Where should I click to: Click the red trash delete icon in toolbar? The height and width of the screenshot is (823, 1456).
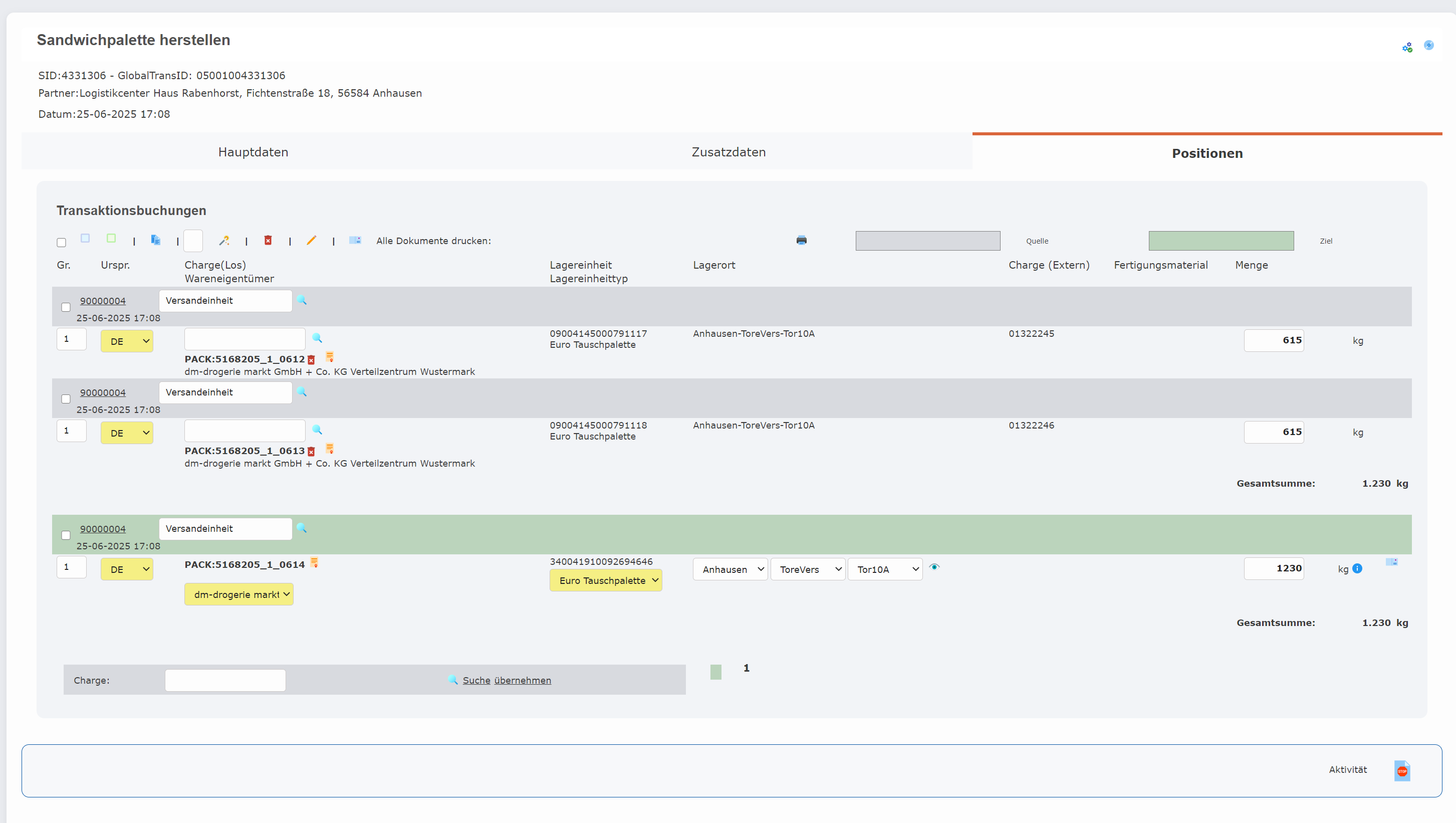point(268,240)
